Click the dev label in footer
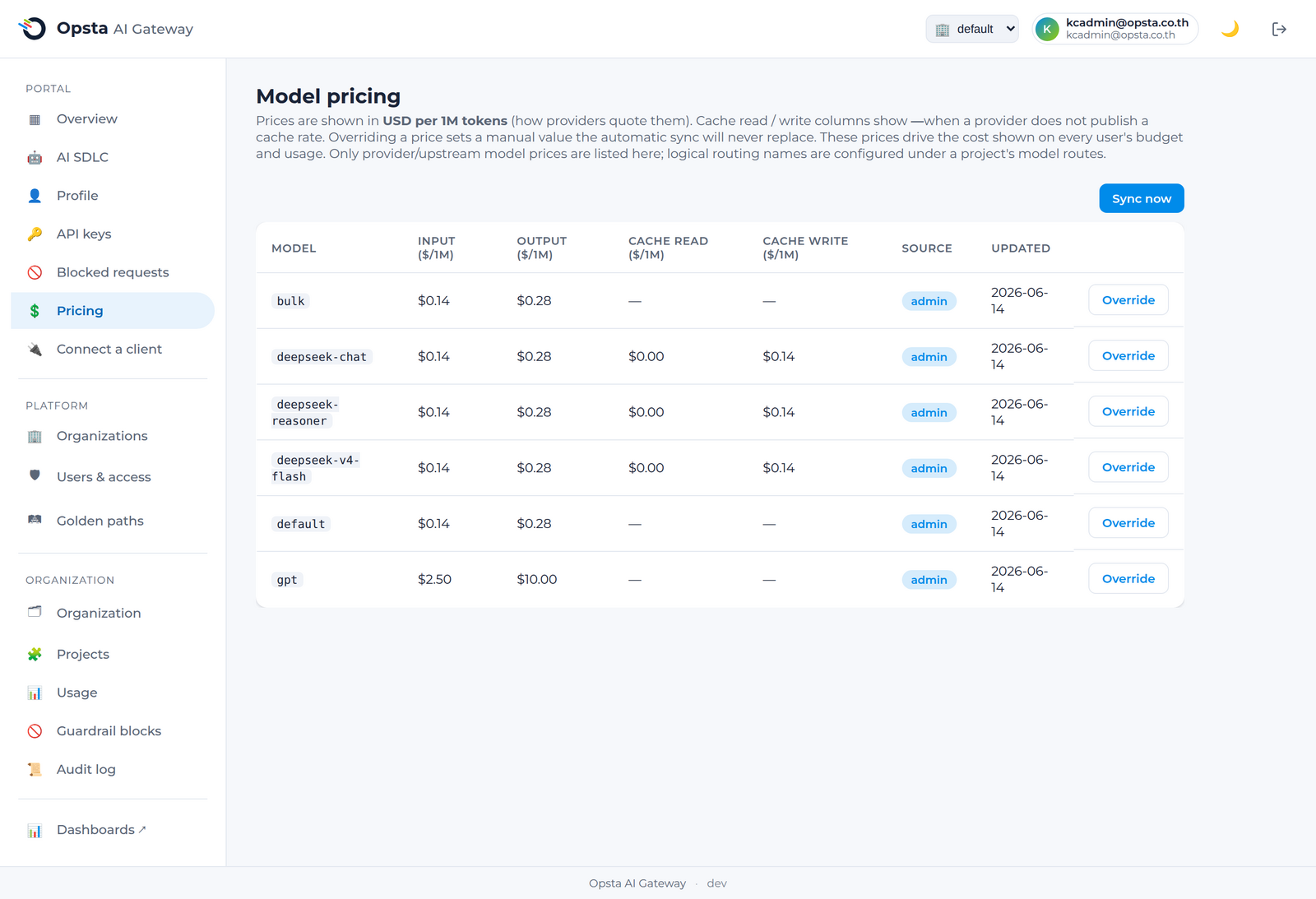 click(x=716, y=883)
